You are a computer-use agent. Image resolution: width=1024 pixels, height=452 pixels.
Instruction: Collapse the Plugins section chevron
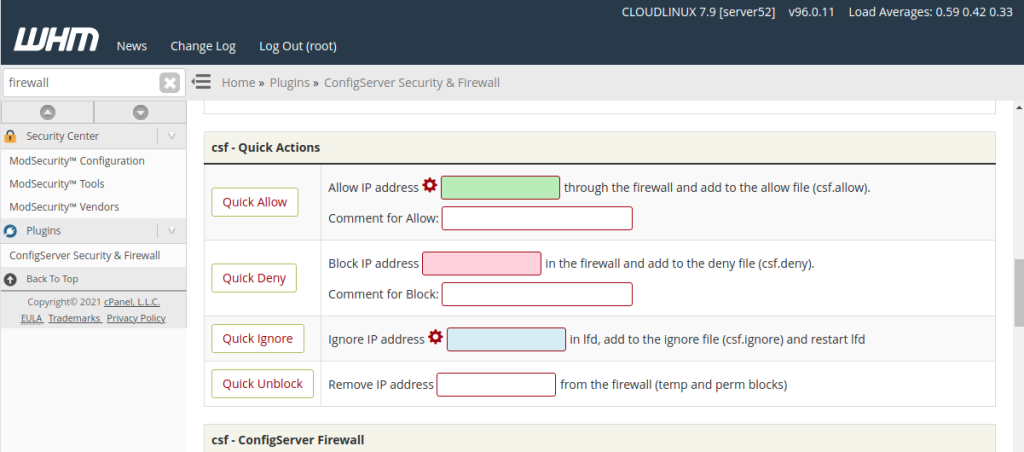[x=172, y=231]
